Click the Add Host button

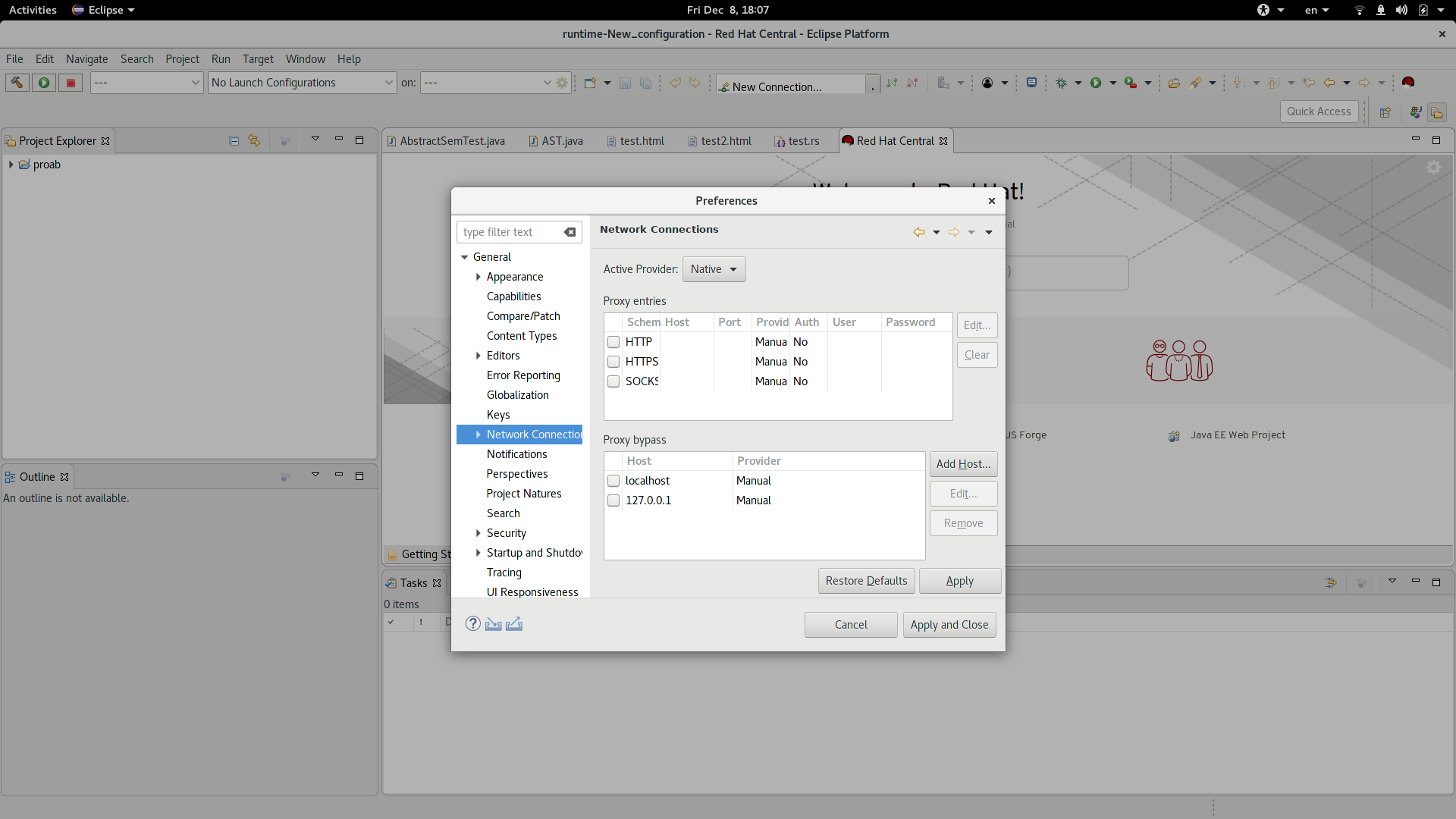[963, 464]
